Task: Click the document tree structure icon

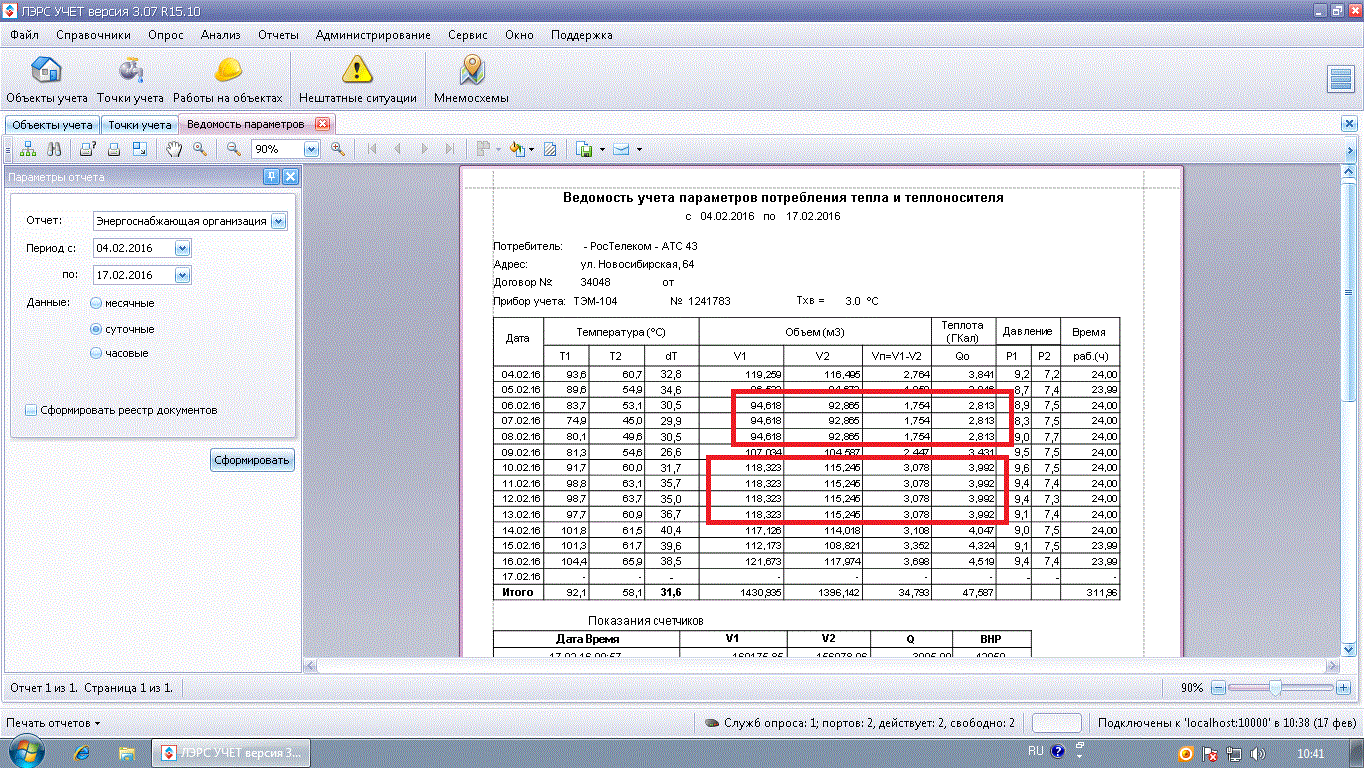Action: click(28, 149)
